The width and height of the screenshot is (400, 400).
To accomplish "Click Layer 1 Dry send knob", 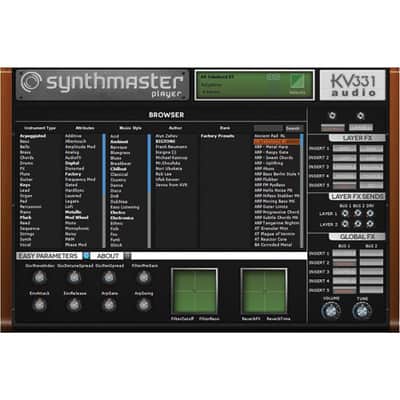I will (370, 213).
